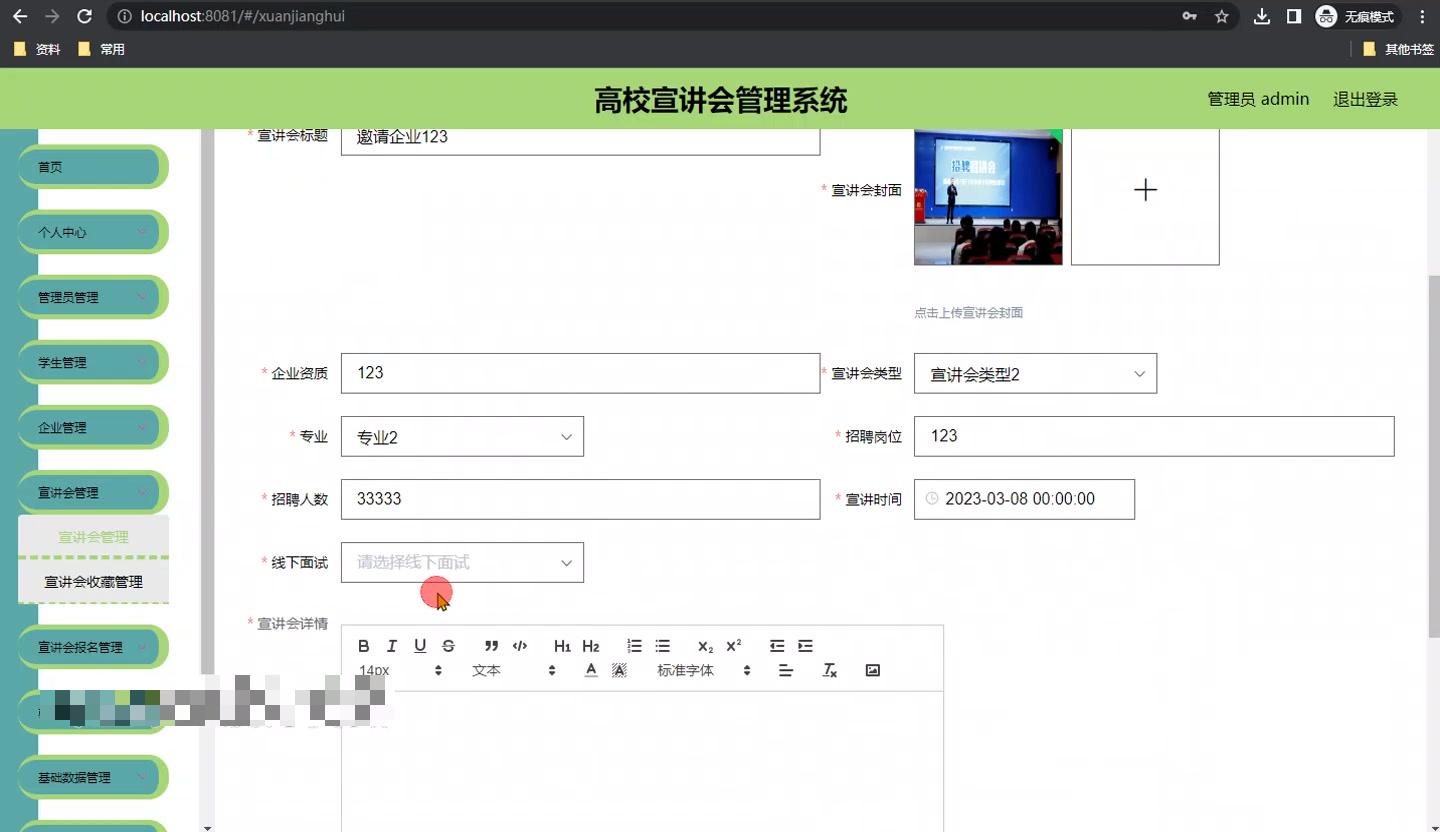This screenshot has height=832, width=1440.
Task: Open 其他书签 folder
Action: click(x=1398, y=49)
